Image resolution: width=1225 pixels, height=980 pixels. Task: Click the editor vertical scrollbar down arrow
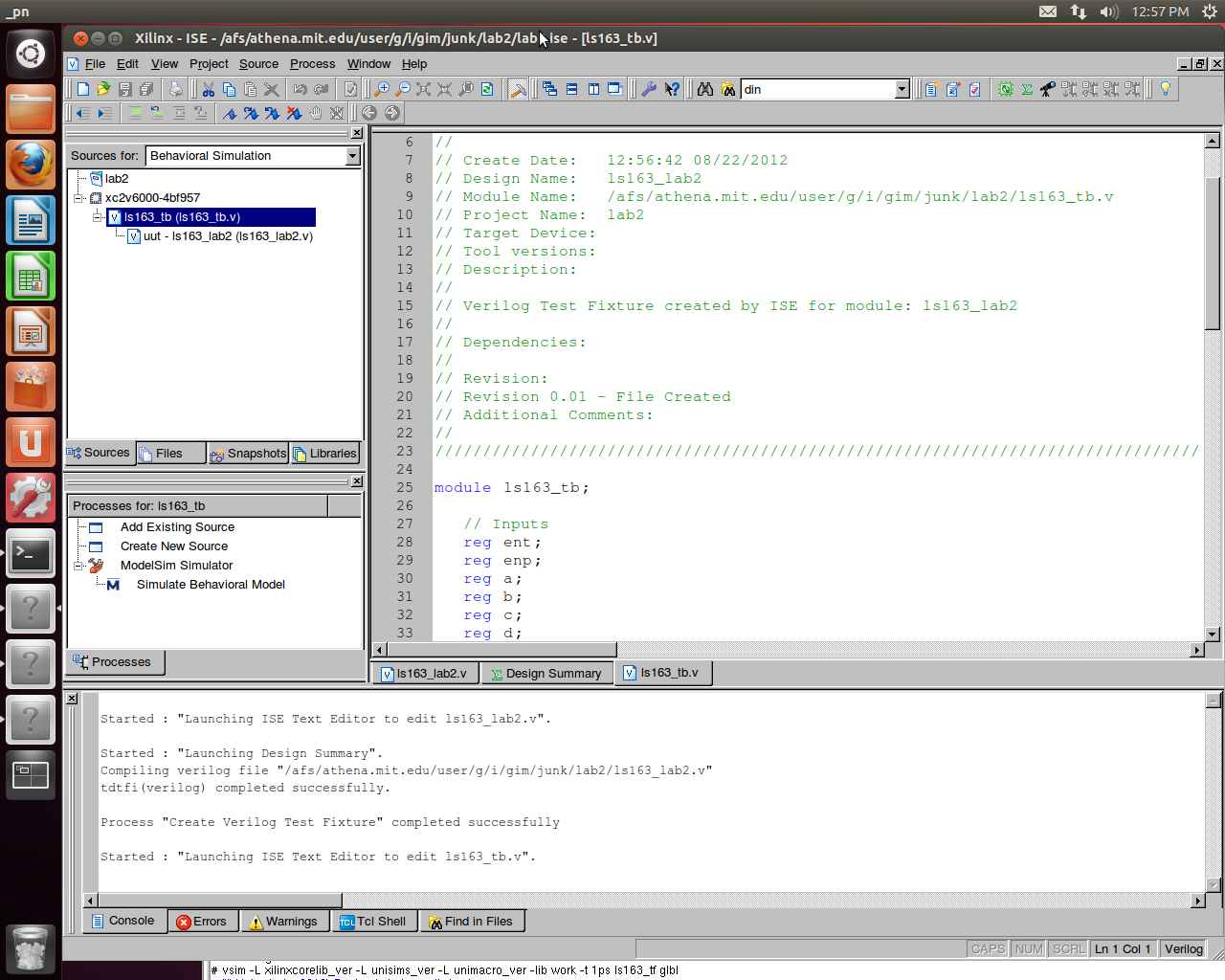coord(1213,634)
